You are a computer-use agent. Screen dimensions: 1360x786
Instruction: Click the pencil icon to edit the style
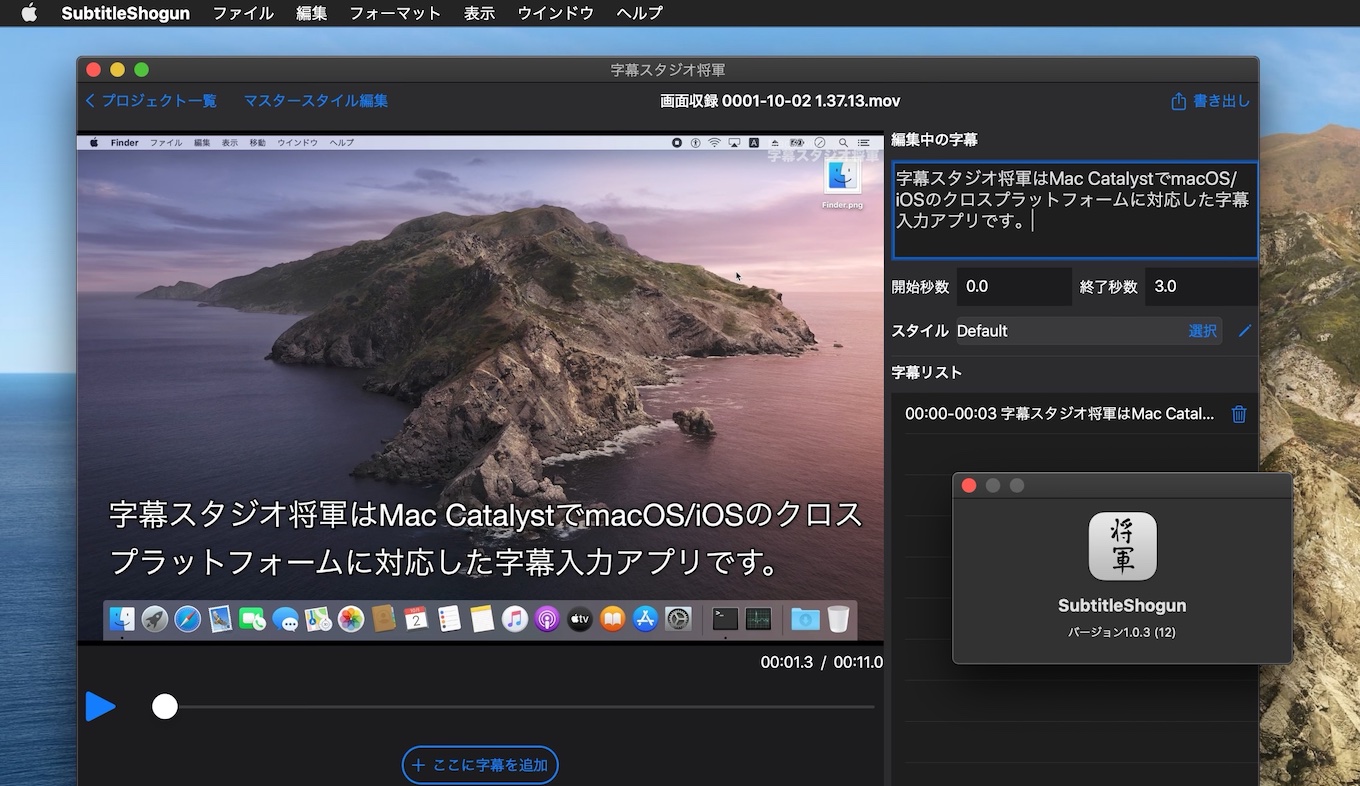click(1245, 331)
